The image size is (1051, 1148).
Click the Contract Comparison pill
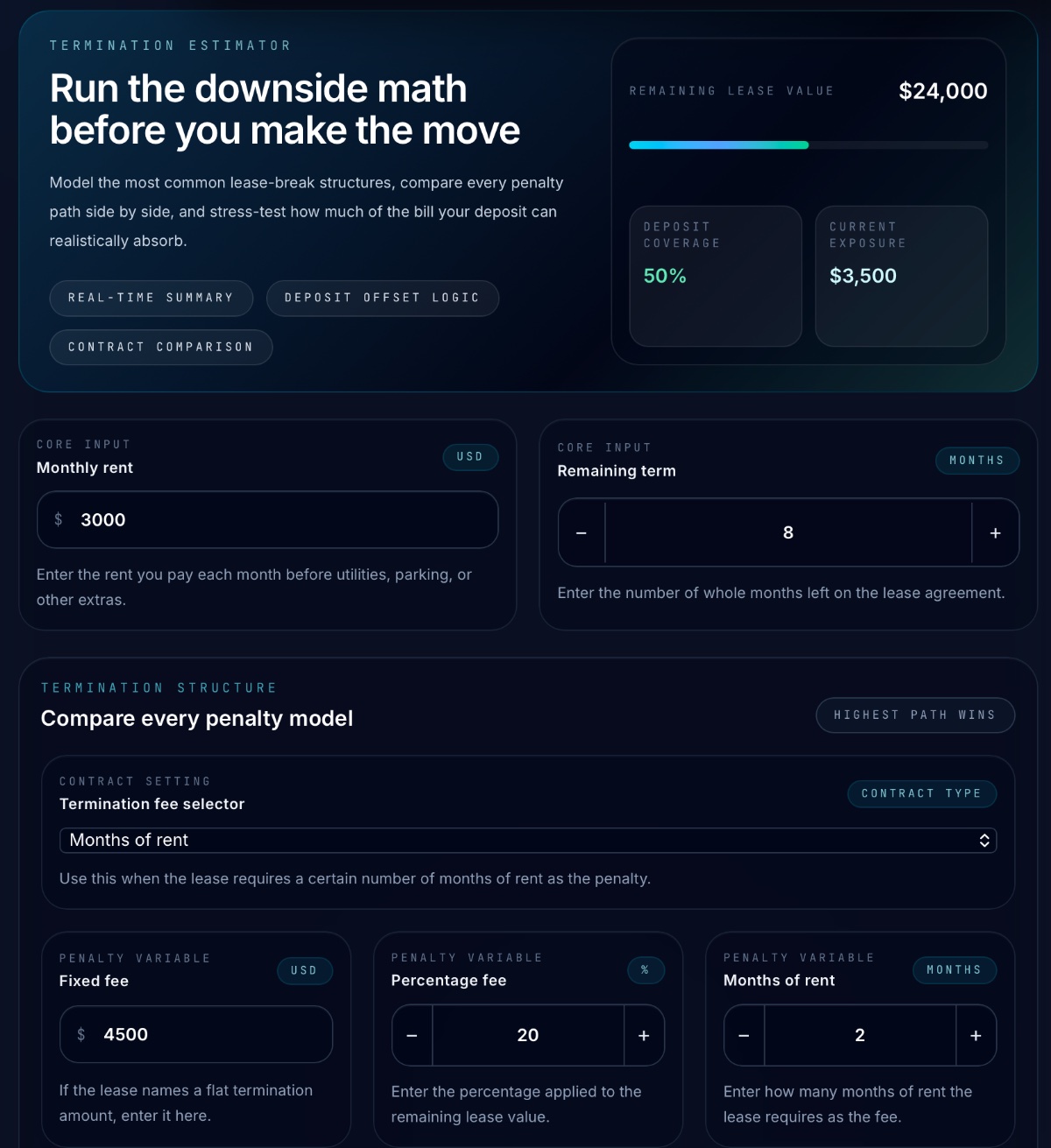(x=161, y=347)
